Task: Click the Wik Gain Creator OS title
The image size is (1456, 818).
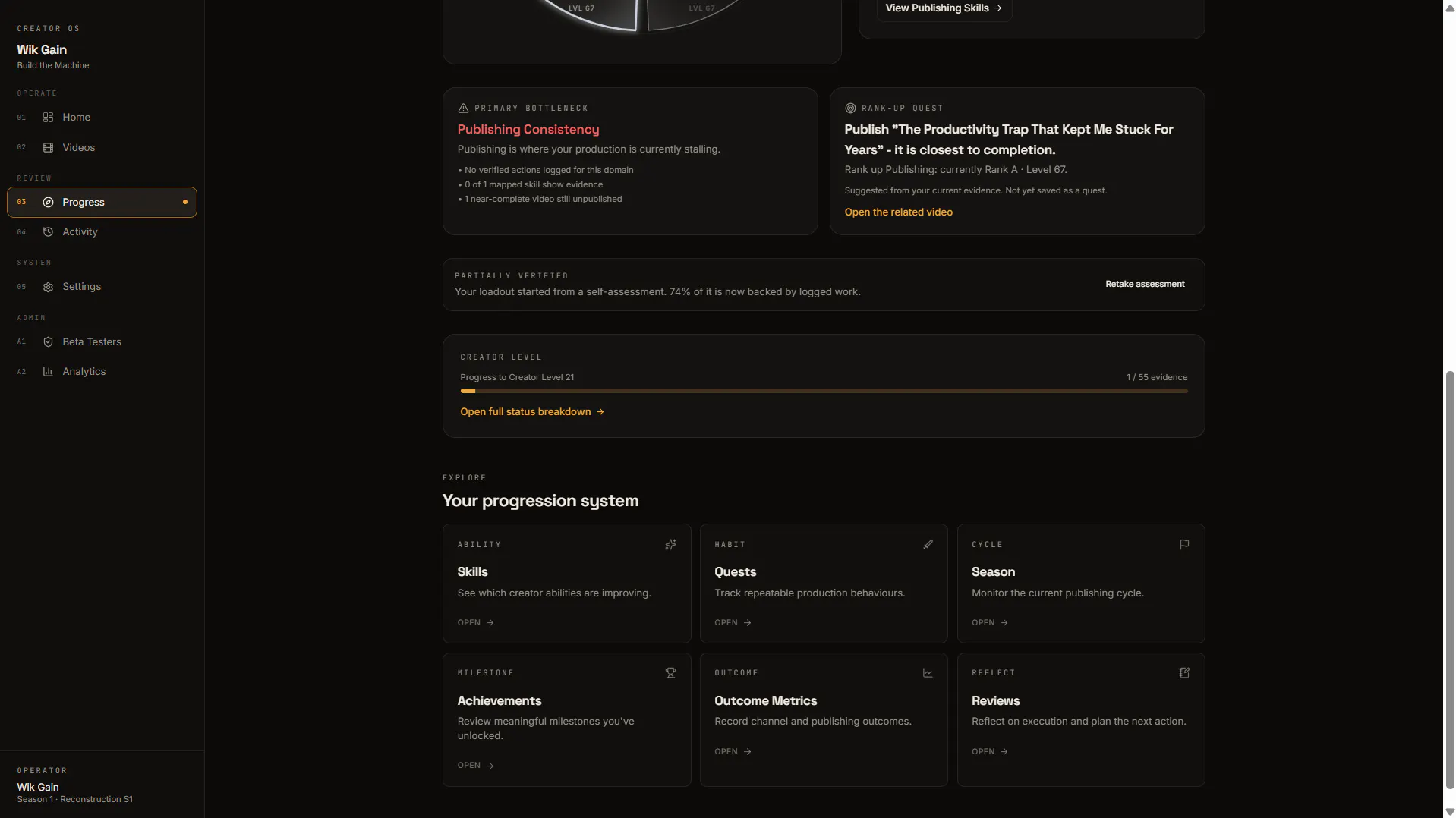Action: pyautogui.click(x=42, y=50)
